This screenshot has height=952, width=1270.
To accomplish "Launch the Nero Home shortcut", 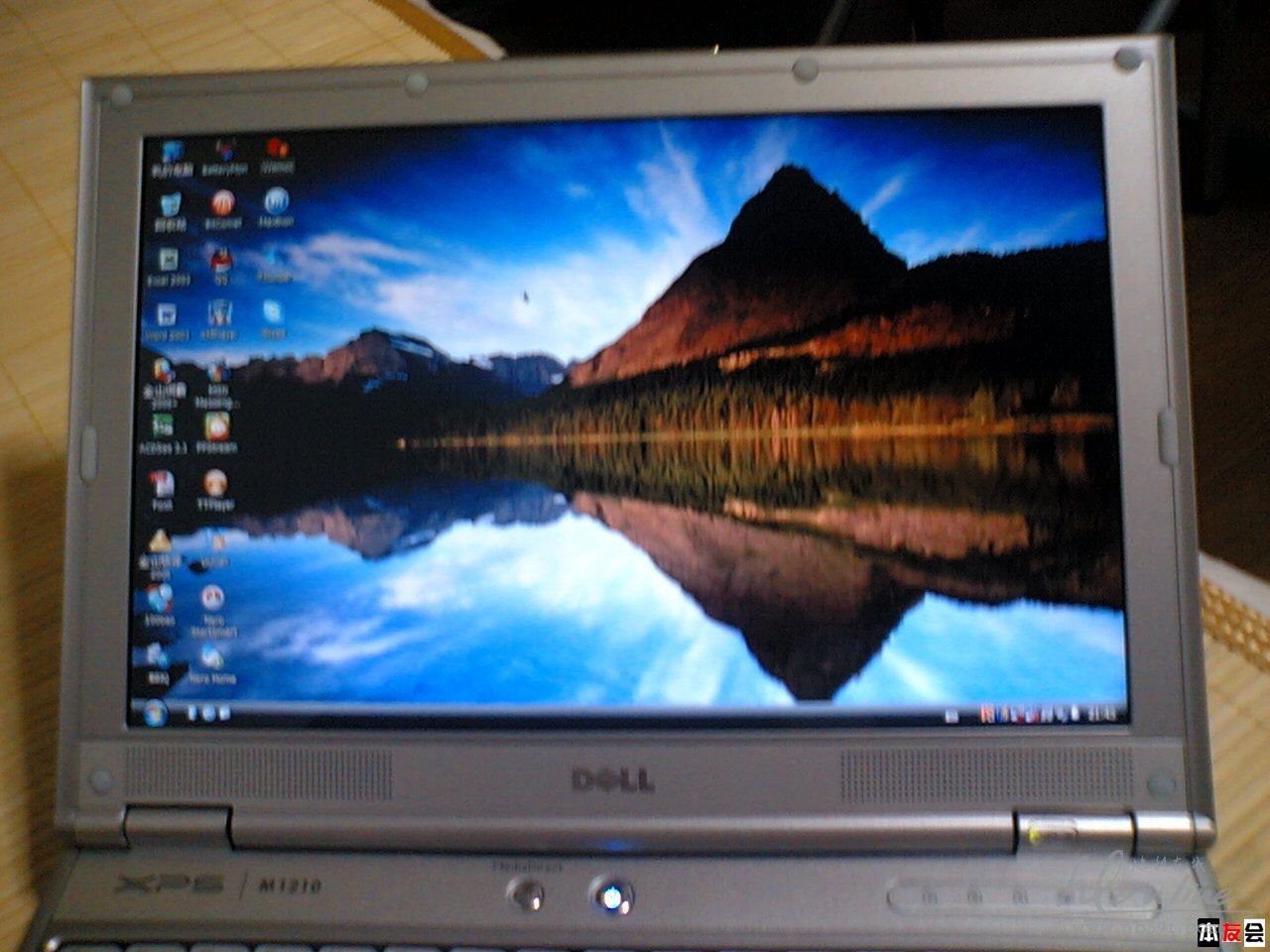I will click(x=211, y=663).
